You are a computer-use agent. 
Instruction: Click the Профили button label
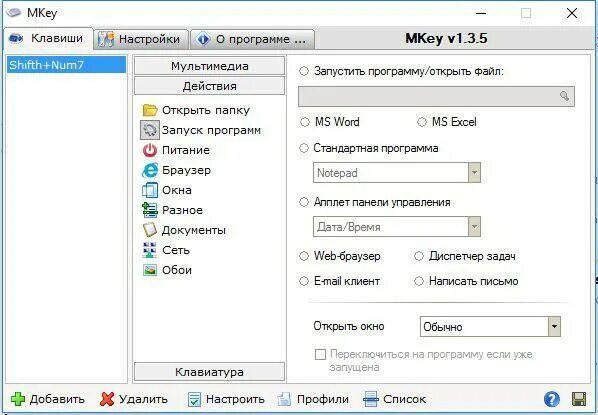[323, 399]
